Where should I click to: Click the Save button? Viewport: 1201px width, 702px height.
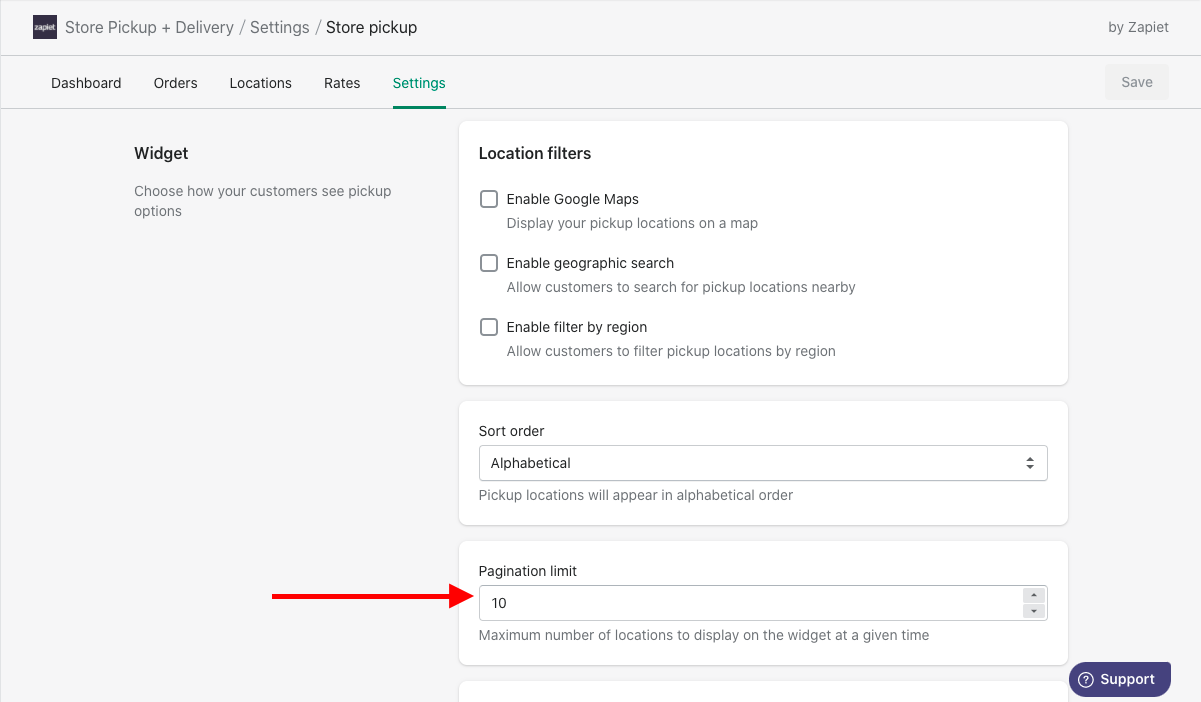(x=1137, y=82)
